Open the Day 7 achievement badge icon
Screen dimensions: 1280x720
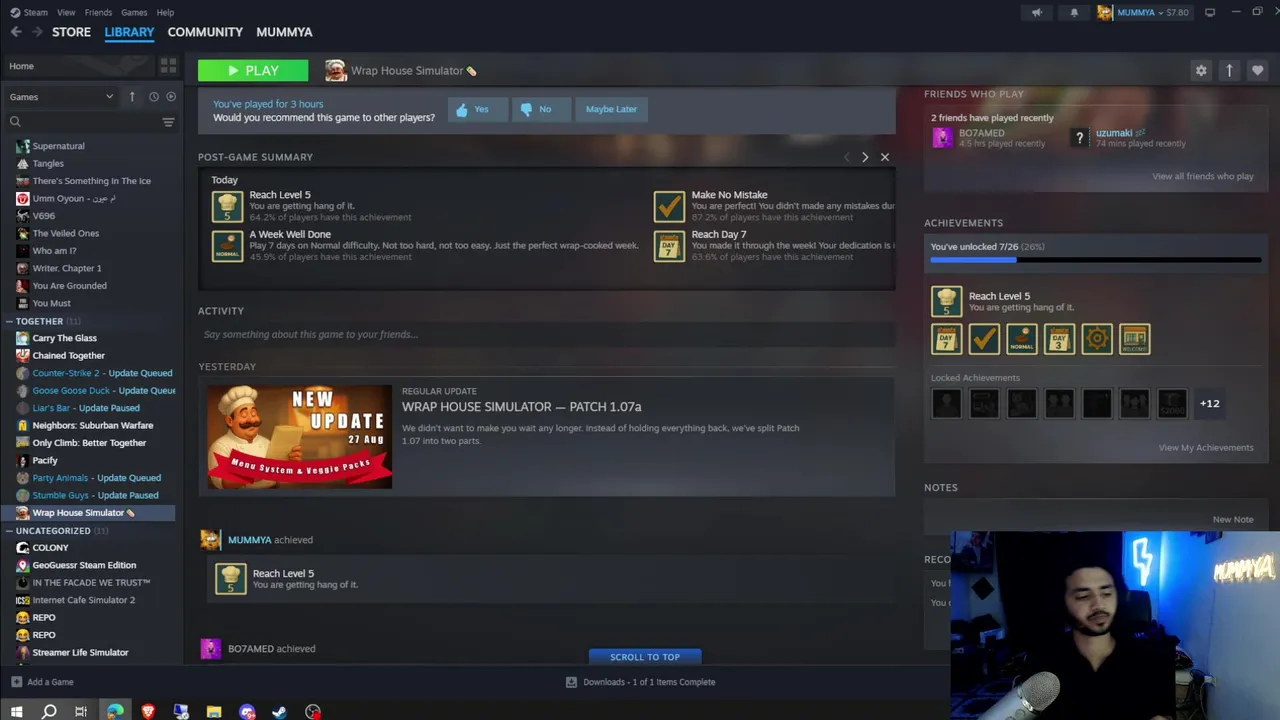click(946, 340)
